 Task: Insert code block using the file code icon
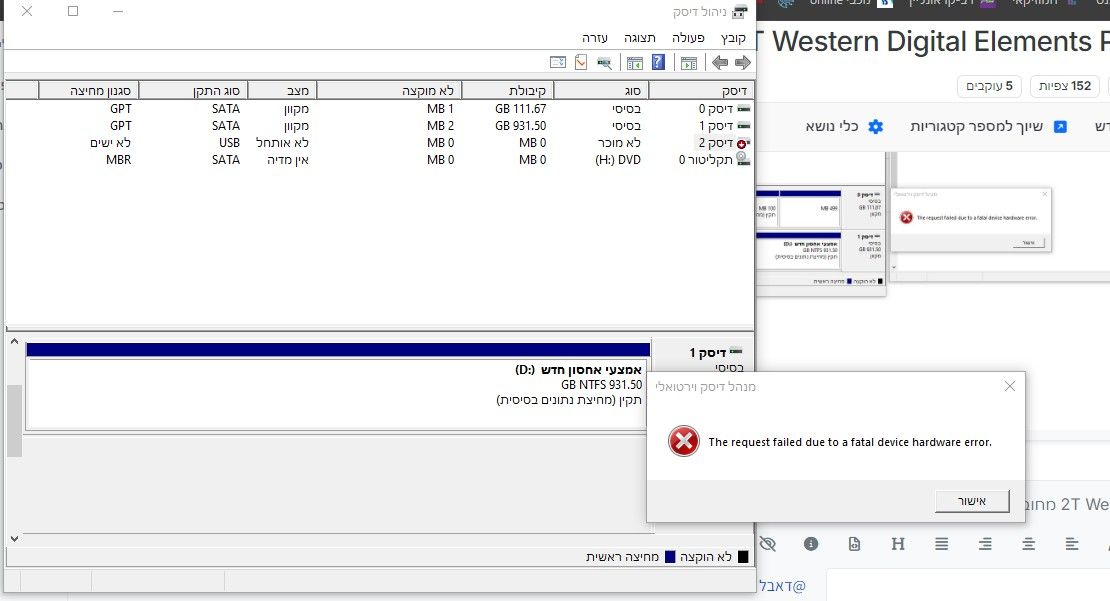pyautogui.click(x=854, y=544)
